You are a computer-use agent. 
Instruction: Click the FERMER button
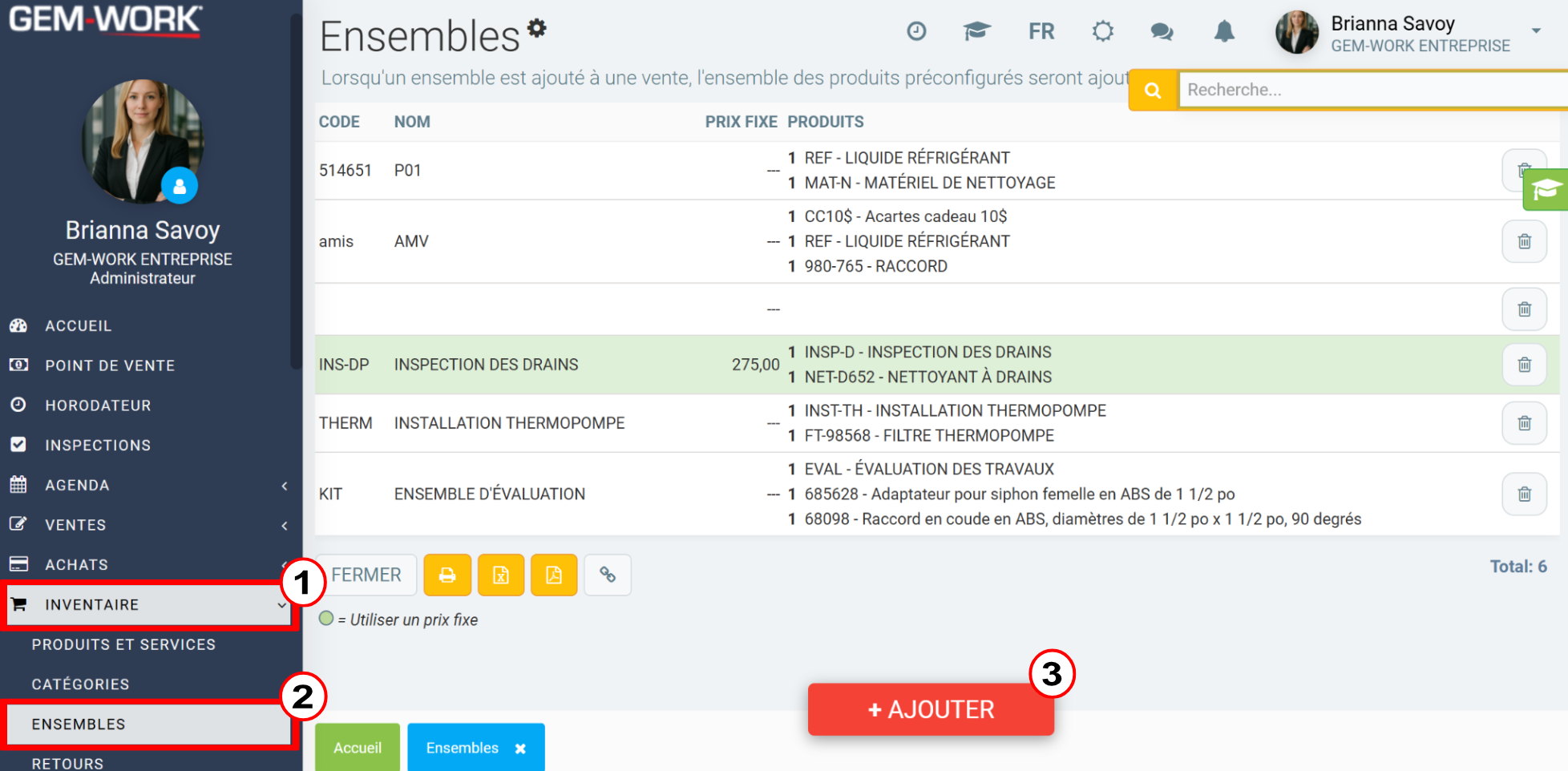tap(366, 575)
